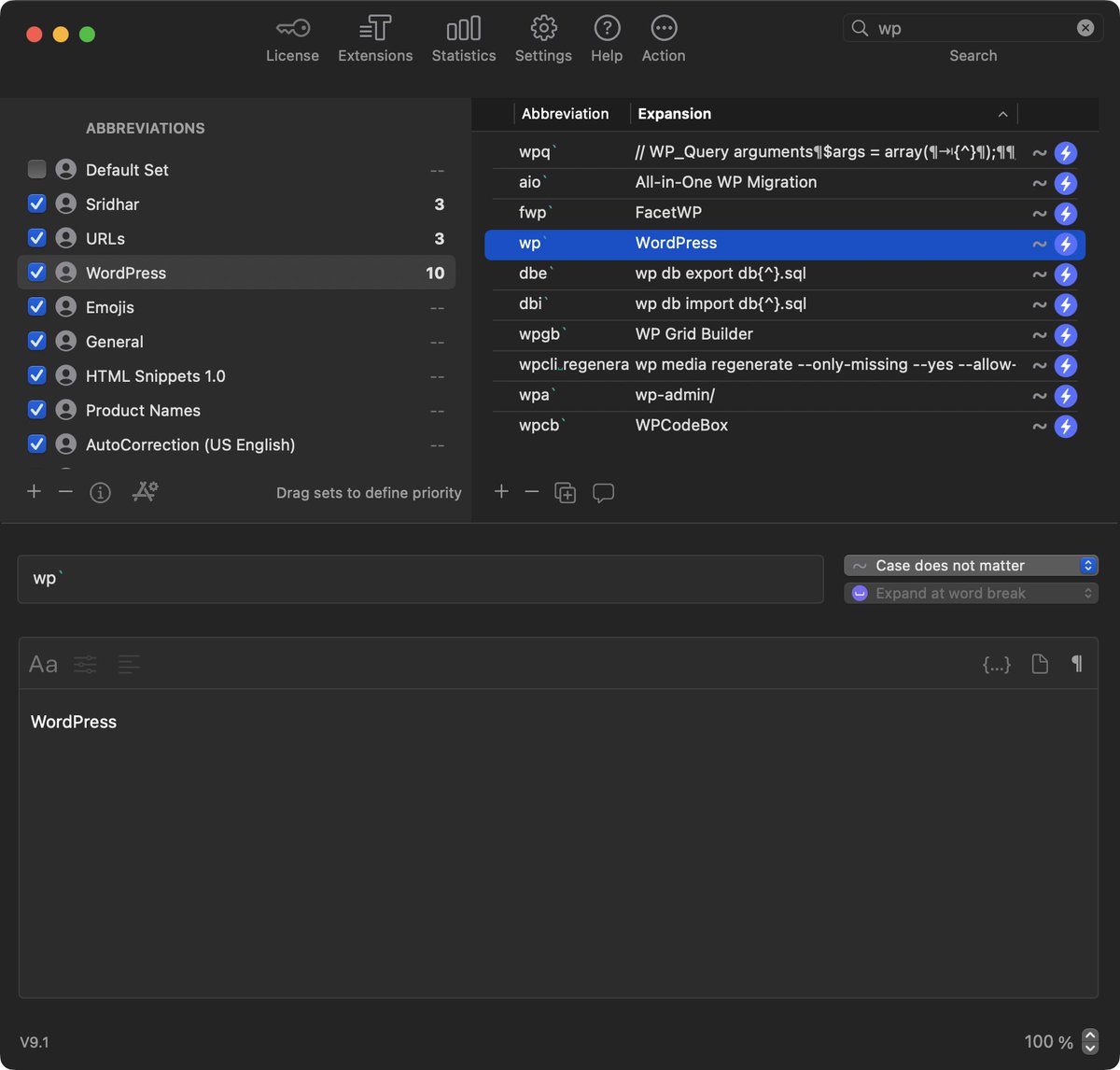
Task: Remove the selected abbreviation set
Action: (x=65, y=491)
